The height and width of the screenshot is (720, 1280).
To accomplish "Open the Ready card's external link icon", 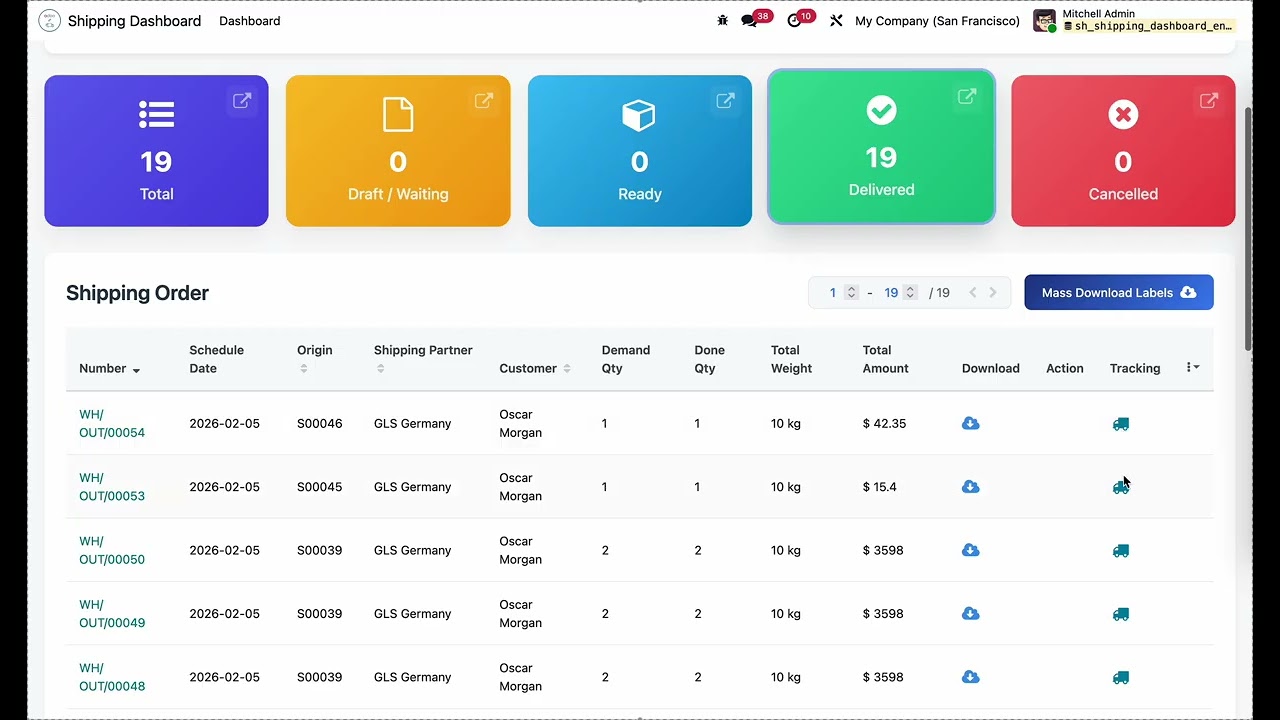I will [x=726, y=101].
